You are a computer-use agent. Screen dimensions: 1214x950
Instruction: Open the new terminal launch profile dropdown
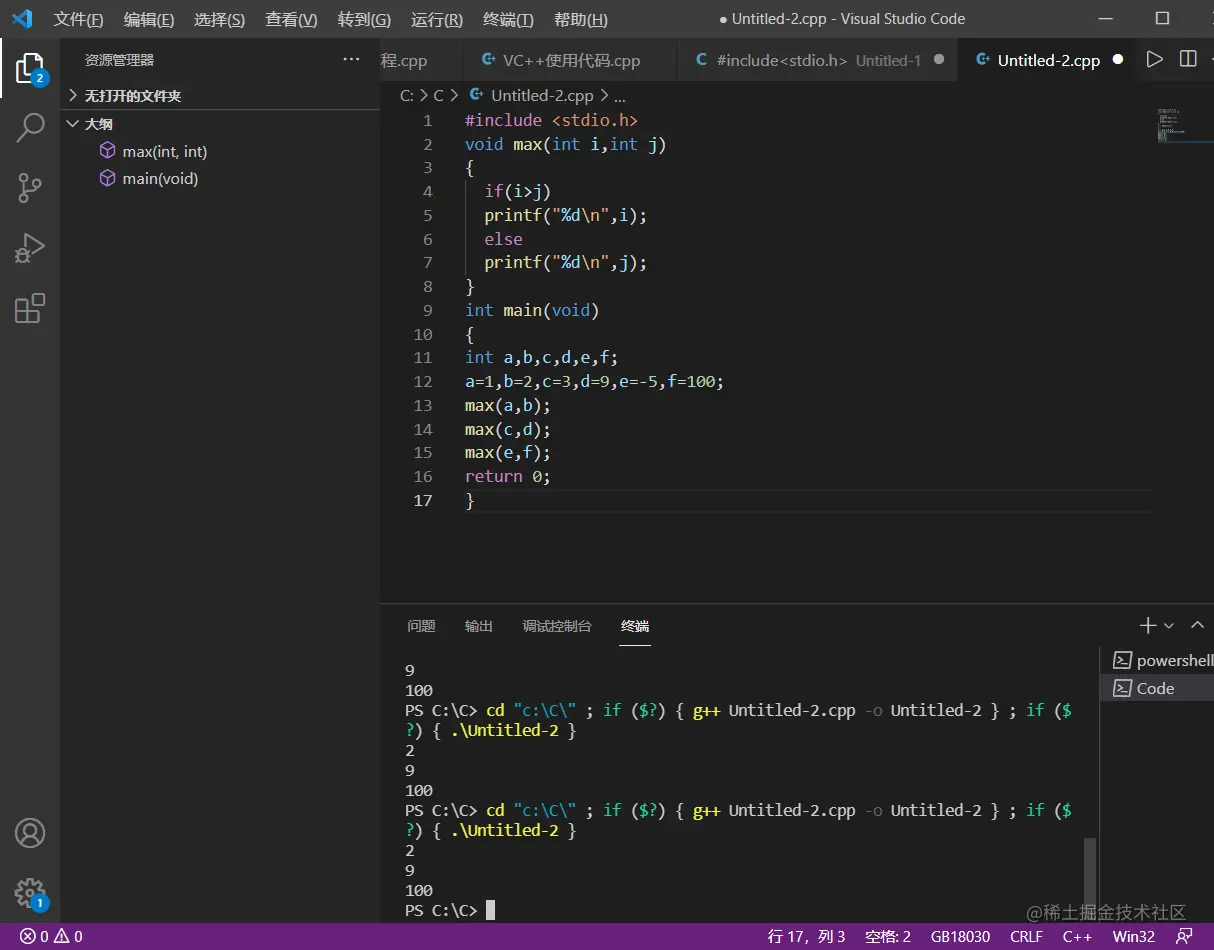coord(1169,626)
